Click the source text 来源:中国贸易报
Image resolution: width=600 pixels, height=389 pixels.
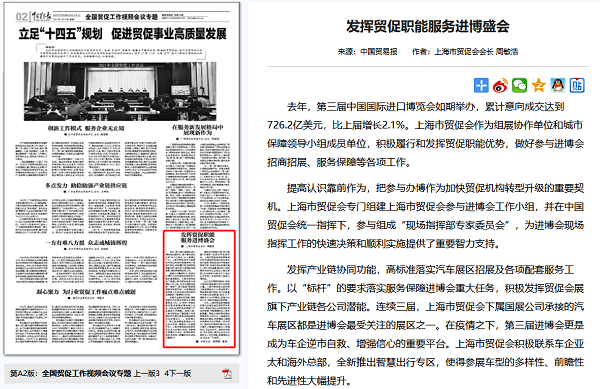pos(367,52)
